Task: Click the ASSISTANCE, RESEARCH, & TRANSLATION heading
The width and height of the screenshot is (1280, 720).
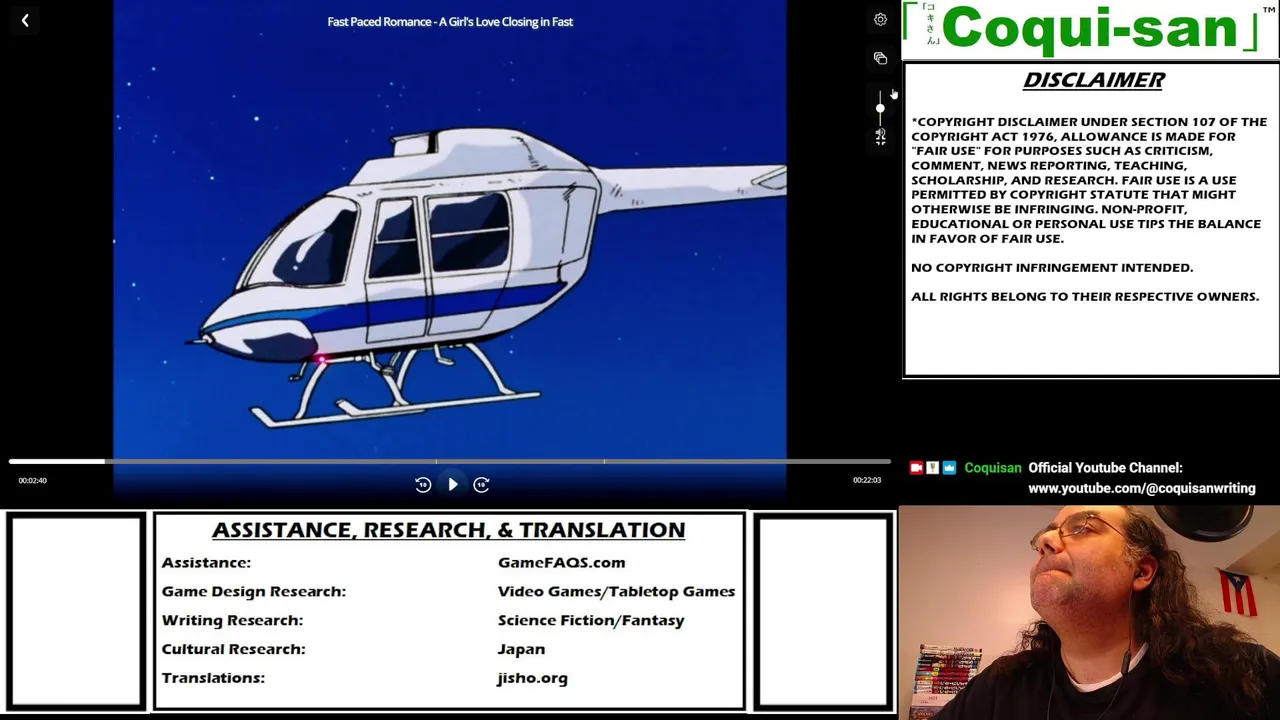Action: coord(448,531)
